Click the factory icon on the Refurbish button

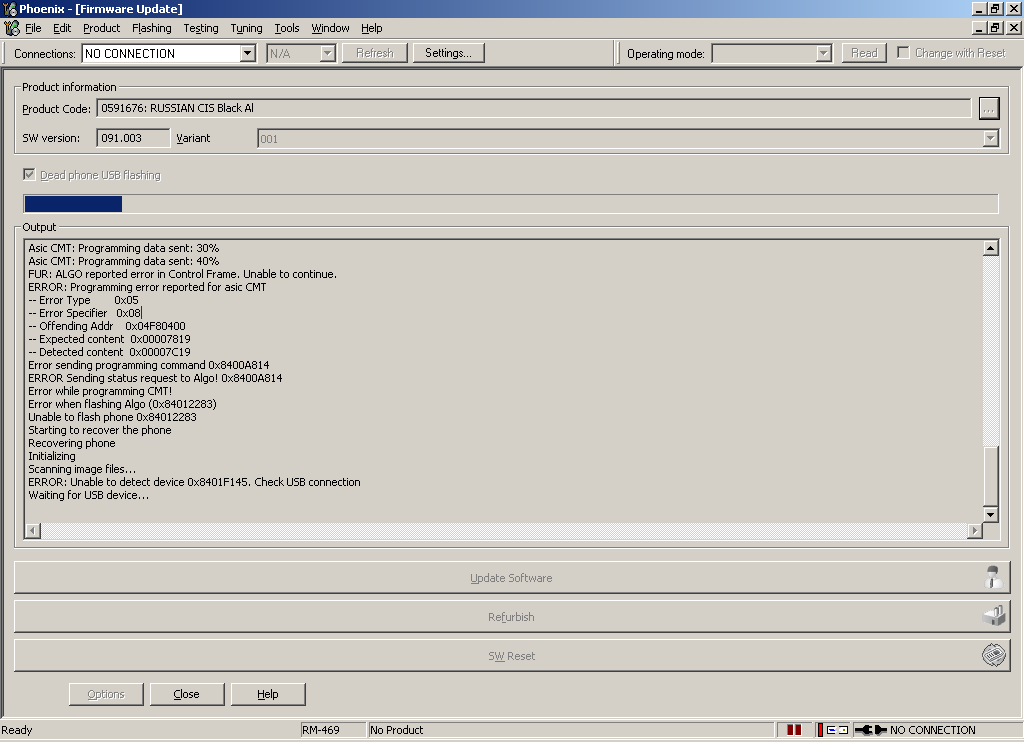pyautogui.click(x=994, y=616)
